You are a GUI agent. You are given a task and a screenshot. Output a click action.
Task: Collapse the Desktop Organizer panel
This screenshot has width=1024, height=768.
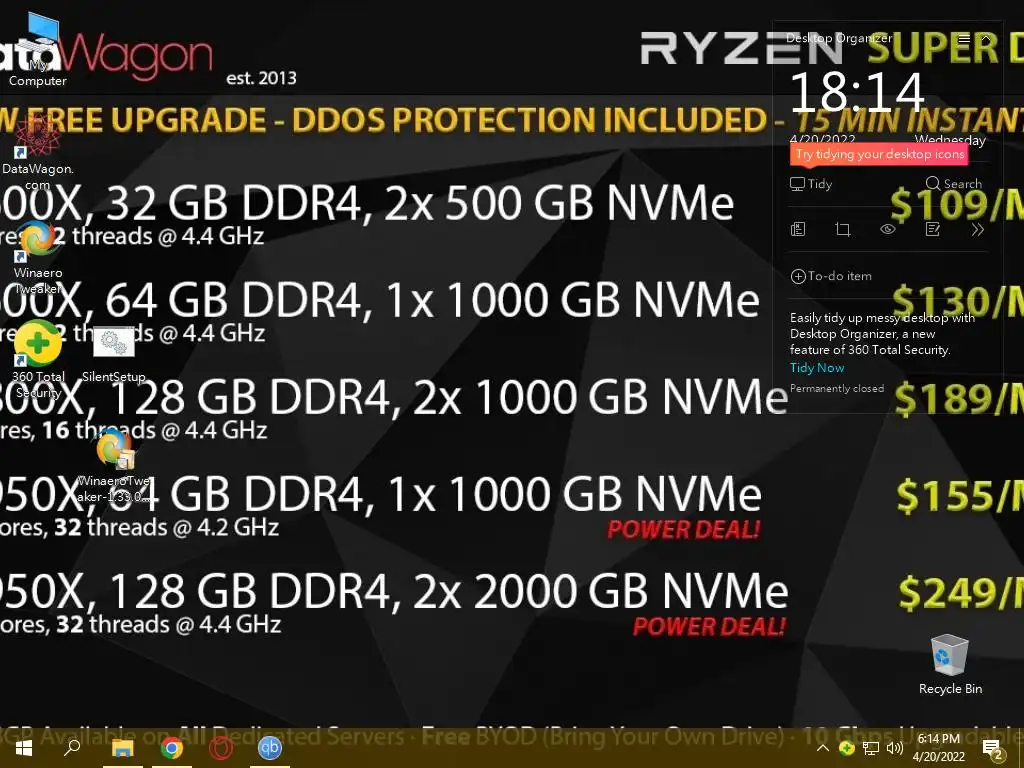tap(986, 39)
